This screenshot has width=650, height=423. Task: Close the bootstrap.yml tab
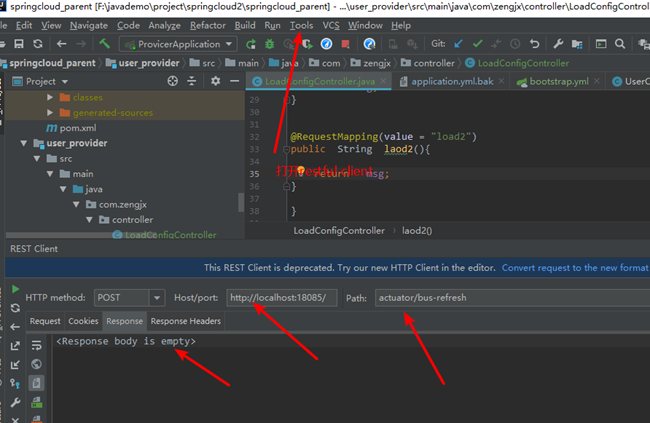[597, 81]
